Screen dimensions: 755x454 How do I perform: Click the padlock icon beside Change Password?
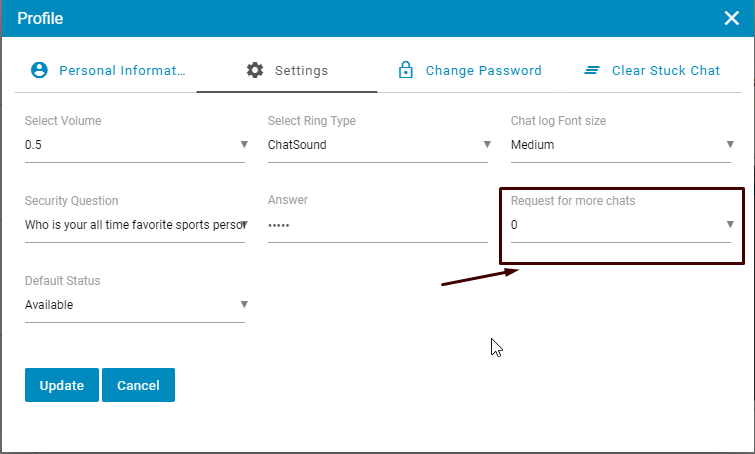pos(406,70)
